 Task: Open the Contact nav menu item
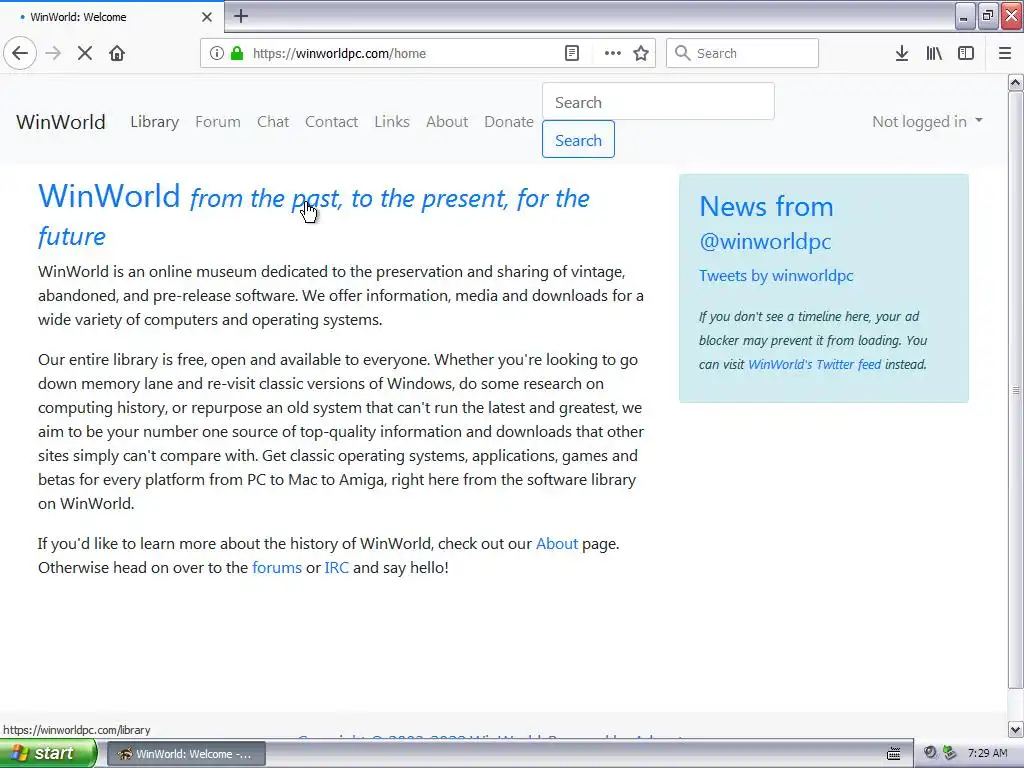click(x=331, y=121)
